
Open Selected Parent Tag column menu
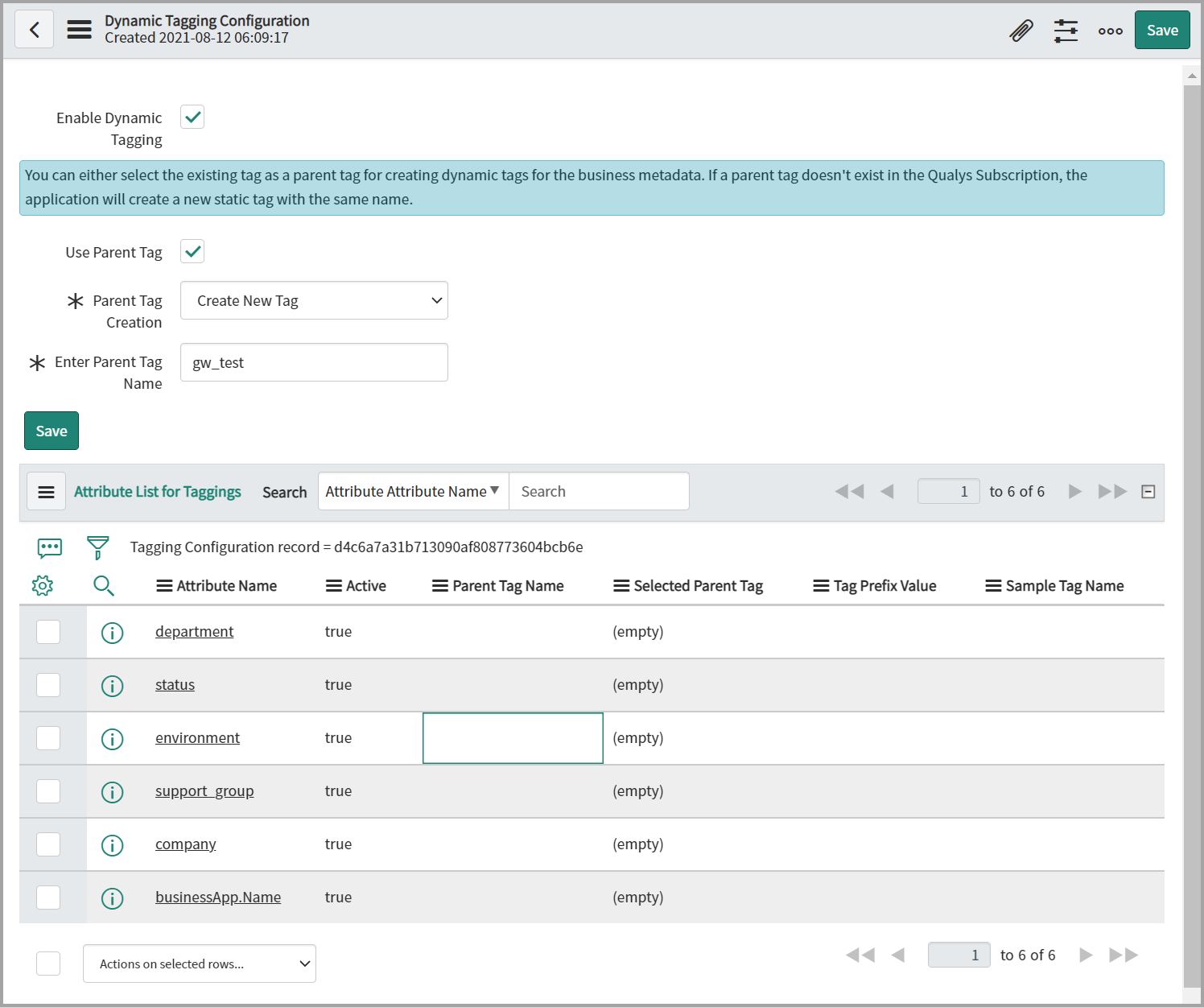tap(621, 586)
